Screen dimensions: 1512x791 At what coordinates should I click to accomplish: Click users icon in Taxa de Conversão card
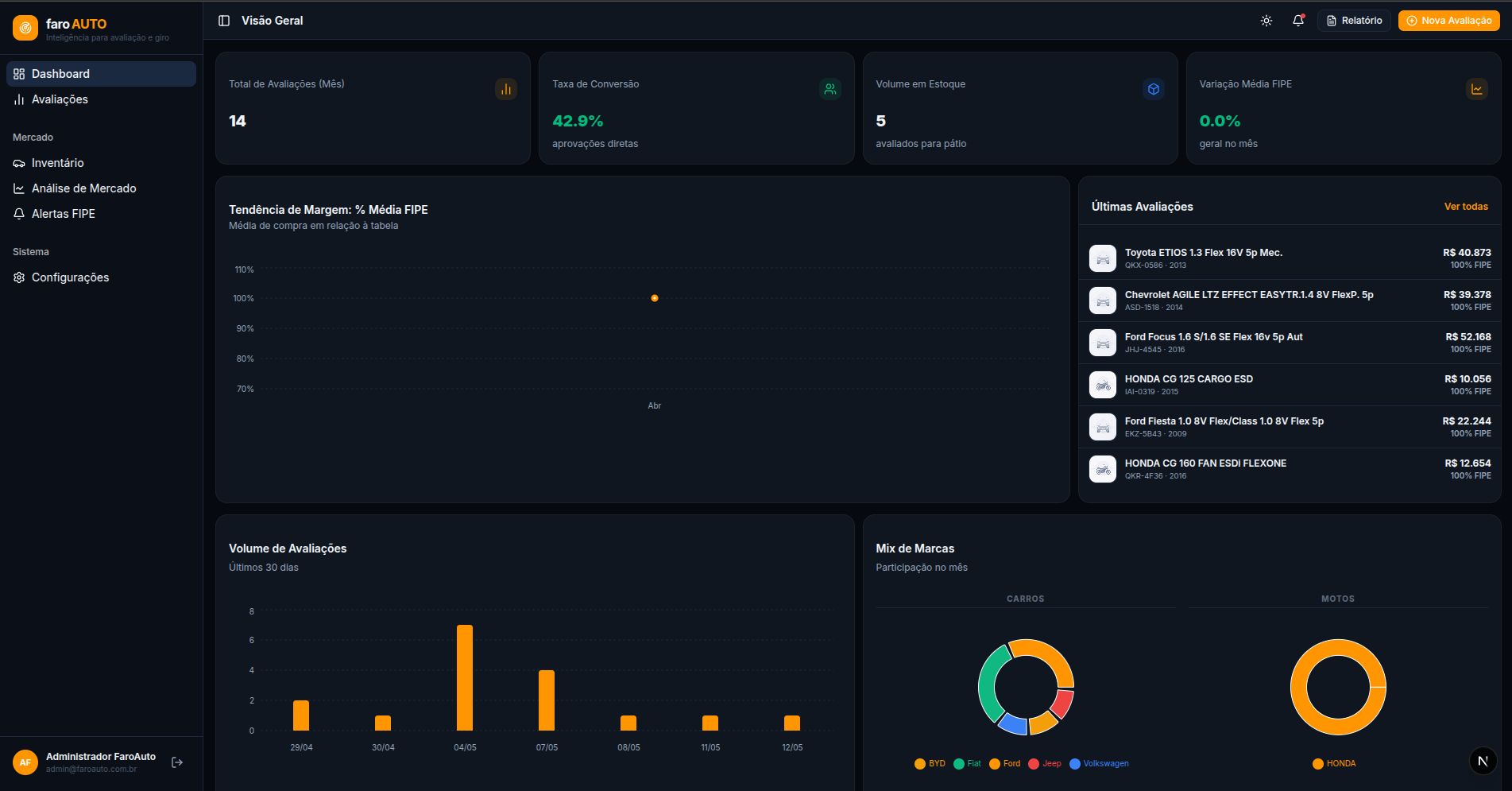point(830,89)
